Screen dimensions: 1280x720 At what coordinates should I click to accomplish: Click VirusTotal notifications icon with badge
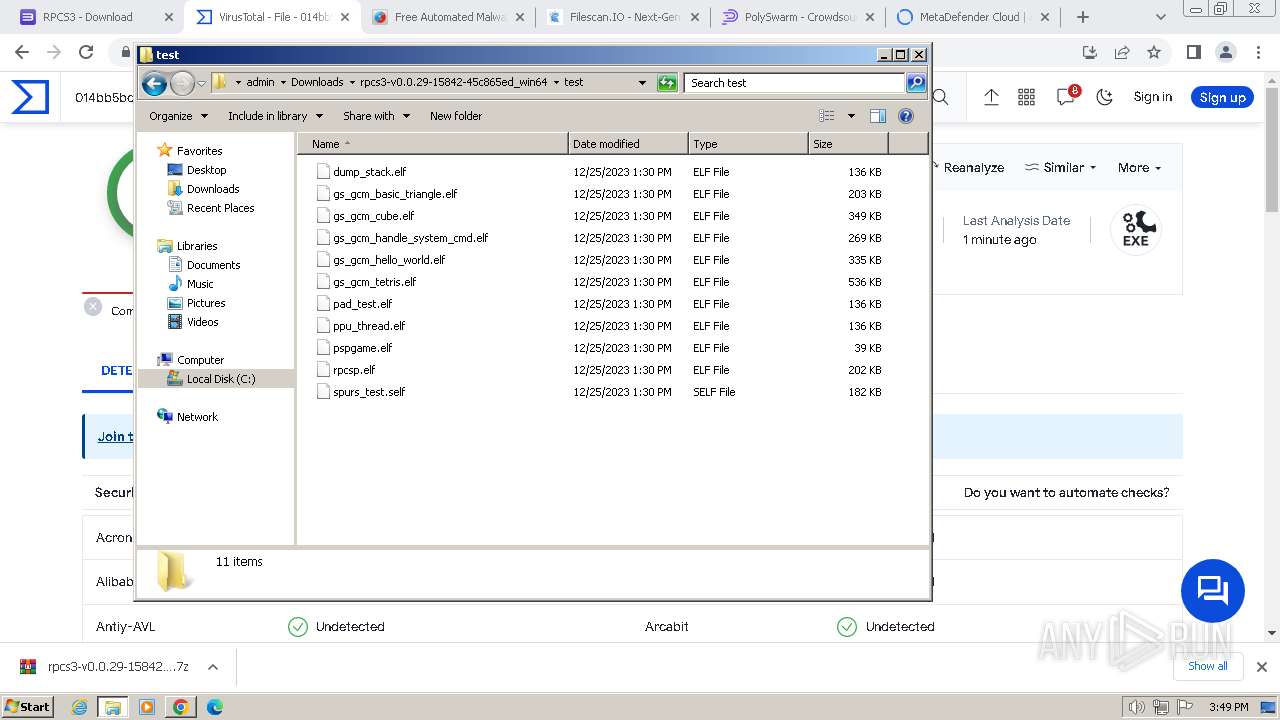click(1066, 96)
